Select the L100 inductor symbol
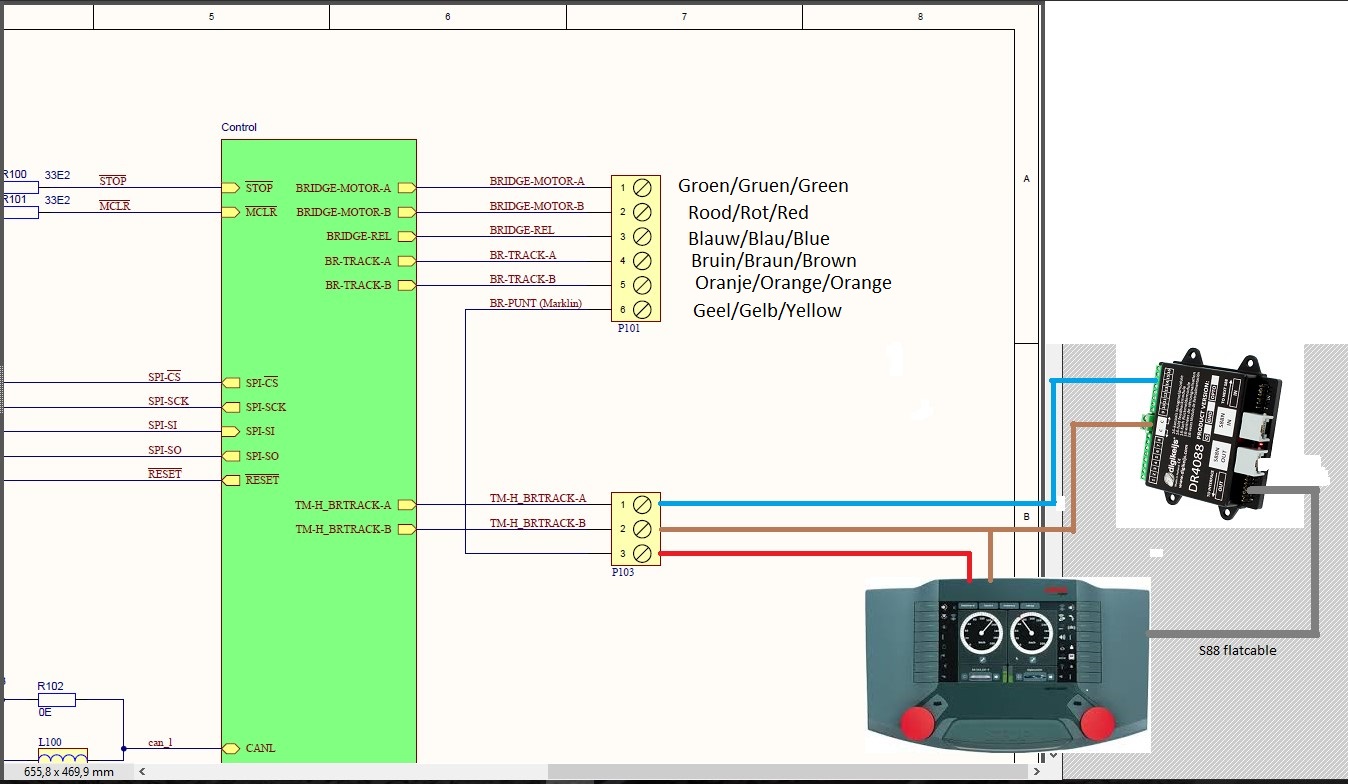Screen dimensions: 1348x784 tap(62, 755)
